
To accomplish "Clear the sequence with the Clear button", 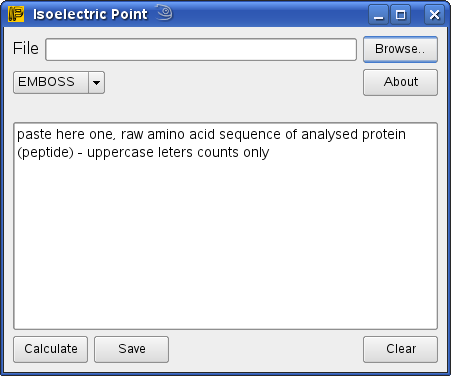I will pyautogui.click(x=400, y=349).
